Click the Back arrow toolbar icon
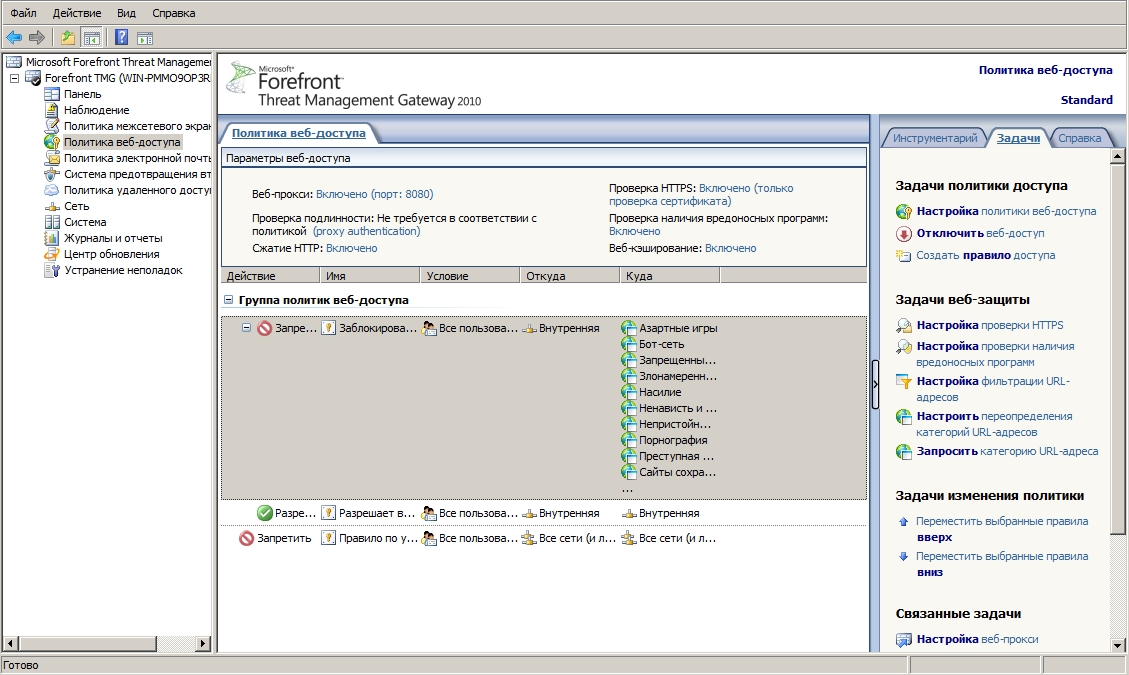Viewport: 1129px width, 675px height. point(14,37)
